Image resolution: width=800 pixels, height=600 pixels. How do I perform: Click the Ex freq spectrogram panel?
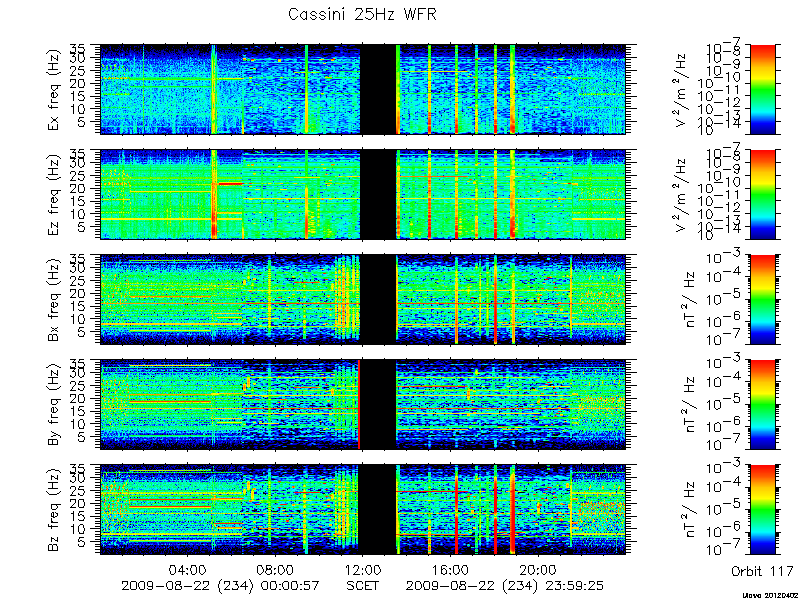[x=363, y=89]
